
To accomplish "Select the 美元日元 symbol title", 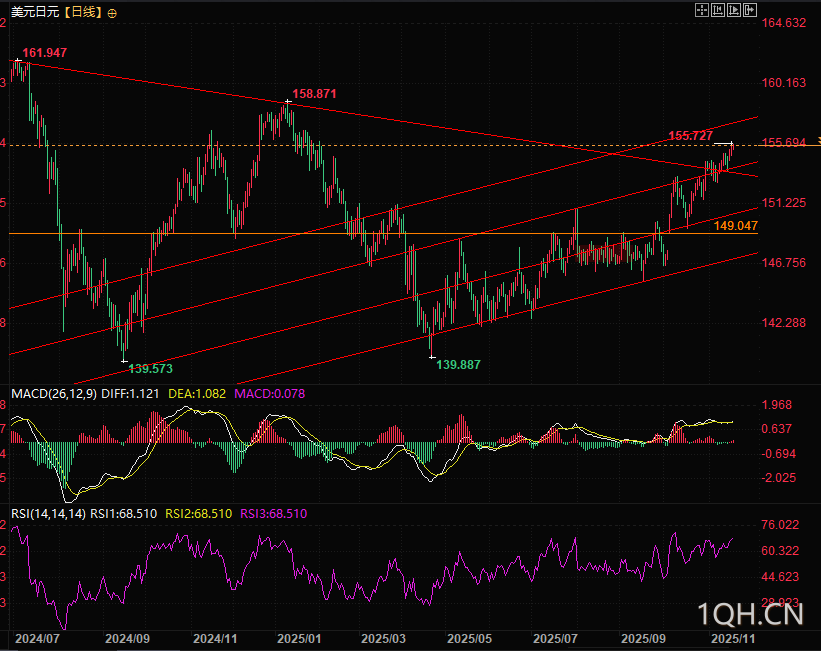I will pyautogui.click(x=34, y=12).
